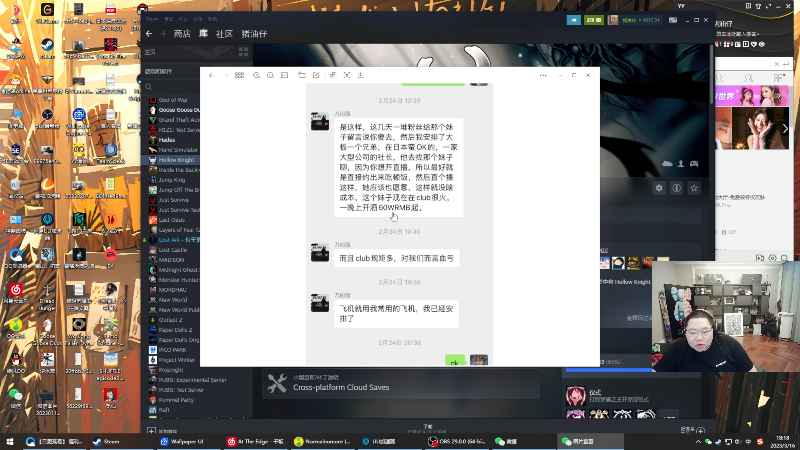Click Steam announcements megaphone button

(x=573, y=20)
